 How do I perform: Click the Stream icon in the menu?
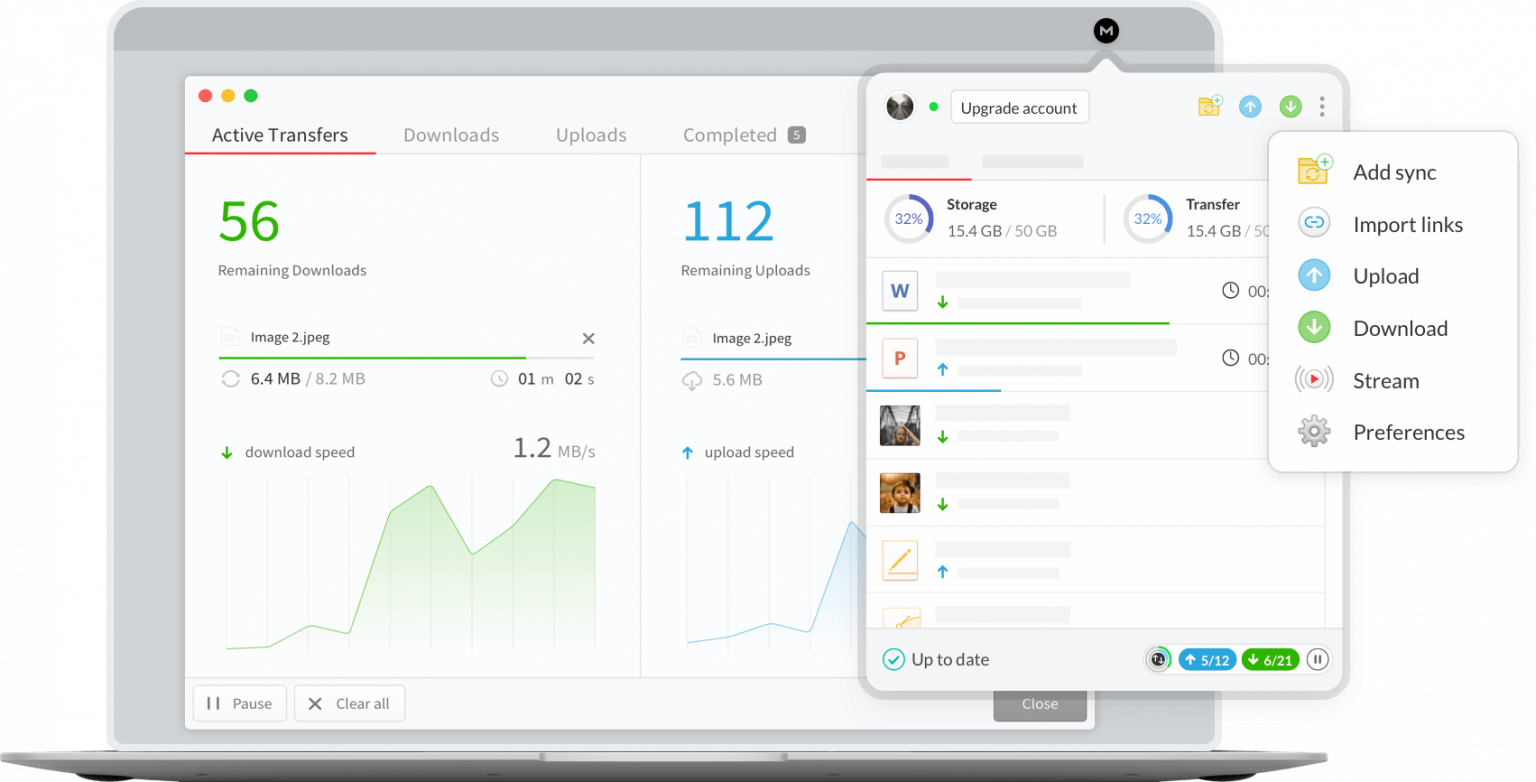click(1313, 379)
